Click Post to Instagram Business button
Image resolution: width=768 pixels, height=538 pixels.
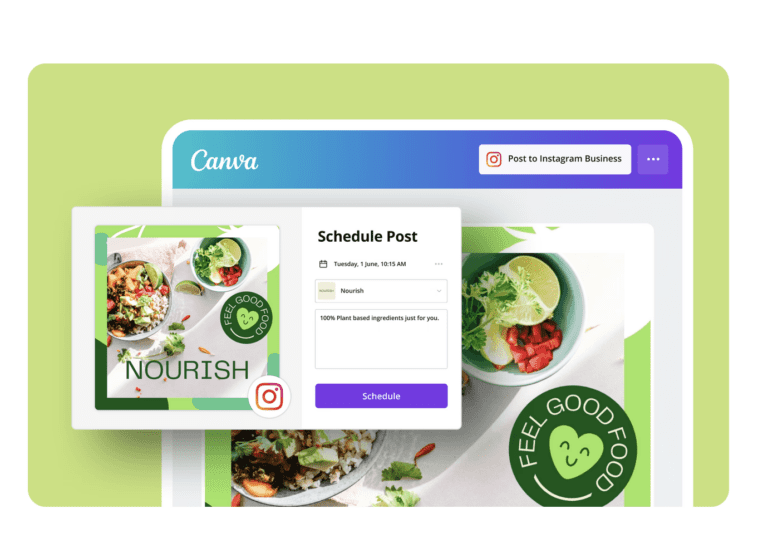pyautogui.click(x=555, y=159)
